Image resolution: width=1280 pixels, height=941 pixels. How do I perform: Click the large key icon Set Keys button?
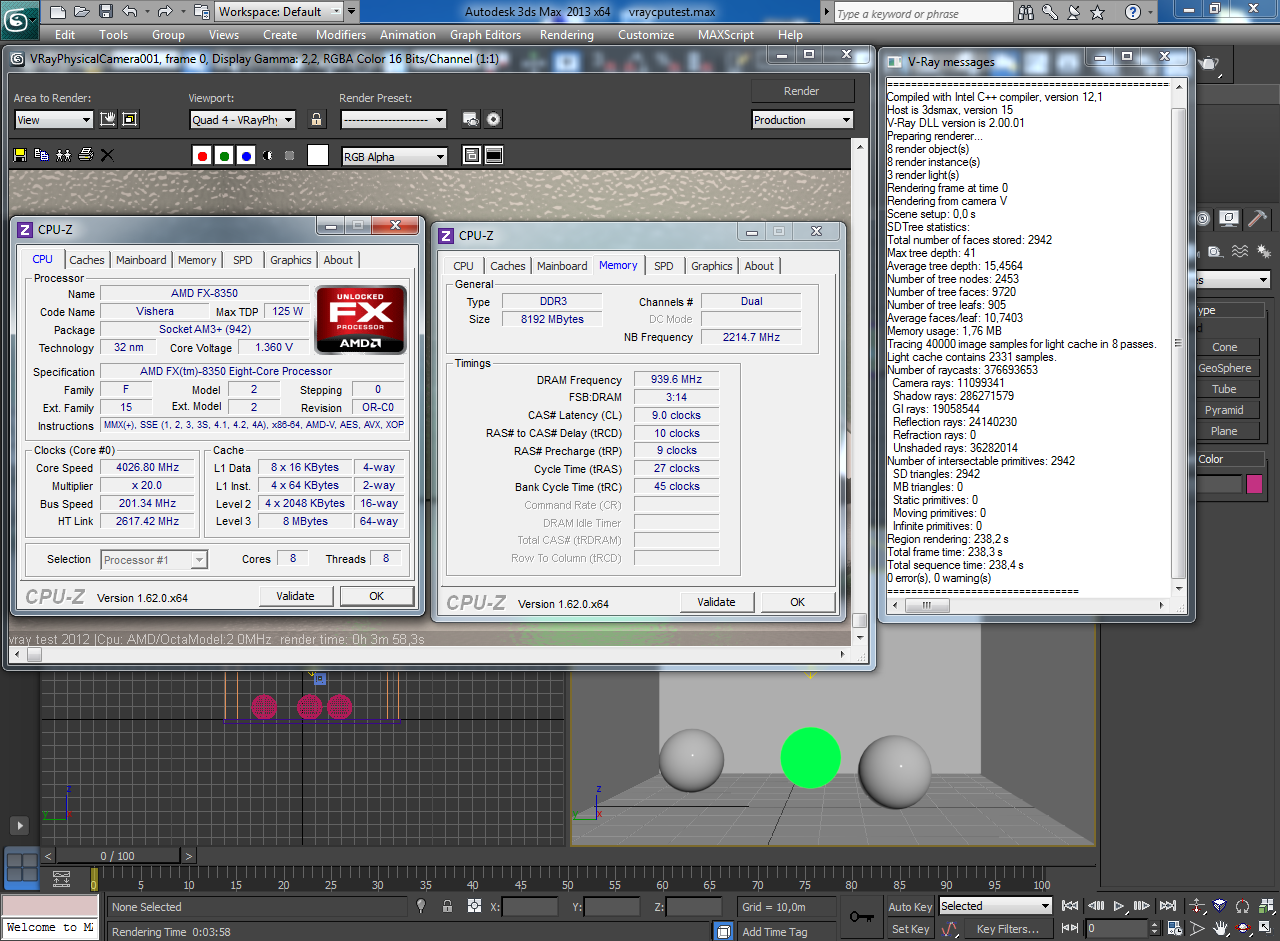pyautogui.click(x=861, y=916)
